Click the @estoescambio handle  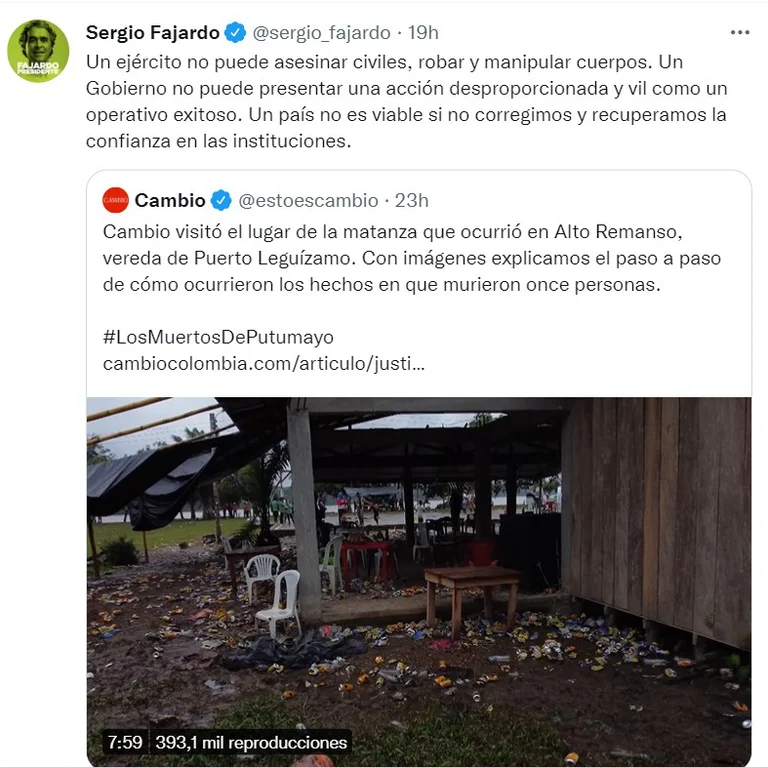coord(308,200)
